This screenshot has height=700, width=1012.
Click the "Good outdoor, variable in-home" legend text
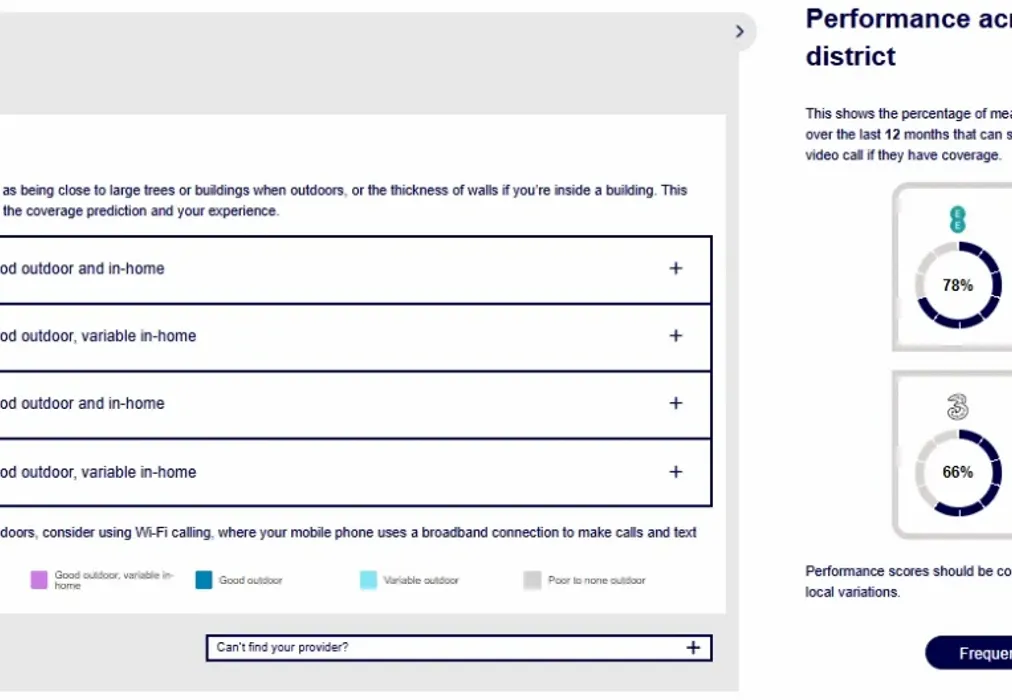(113, 580)
